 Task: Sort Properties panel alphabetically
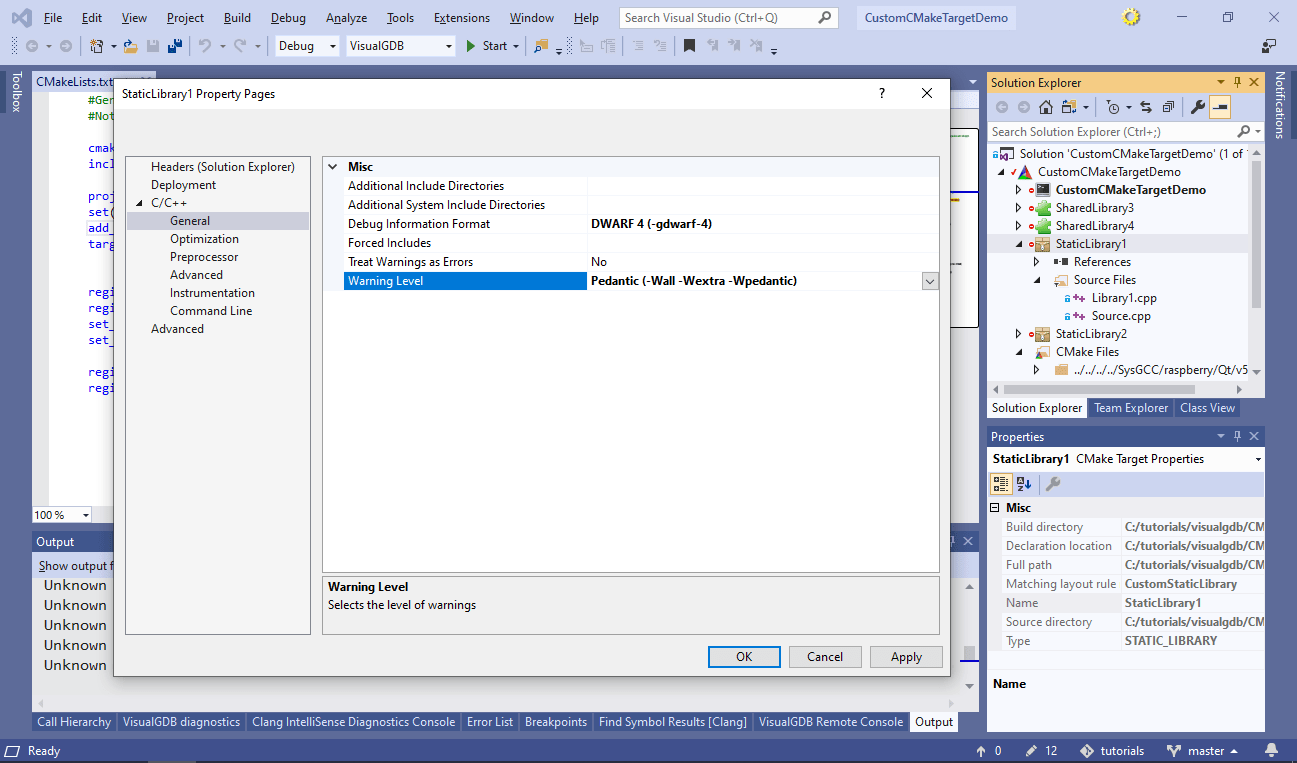pos(1024,484)
